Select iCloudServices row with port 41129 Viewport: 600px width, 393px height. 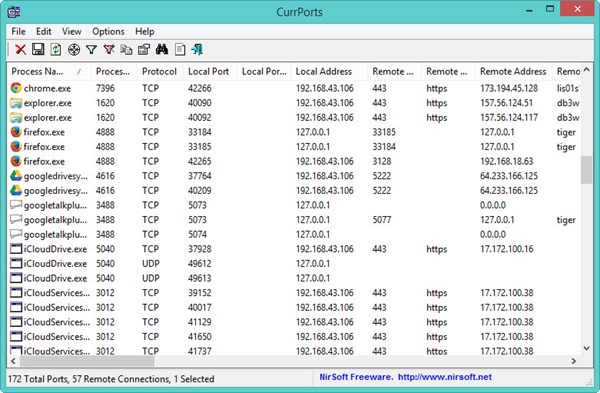point(294,322)
